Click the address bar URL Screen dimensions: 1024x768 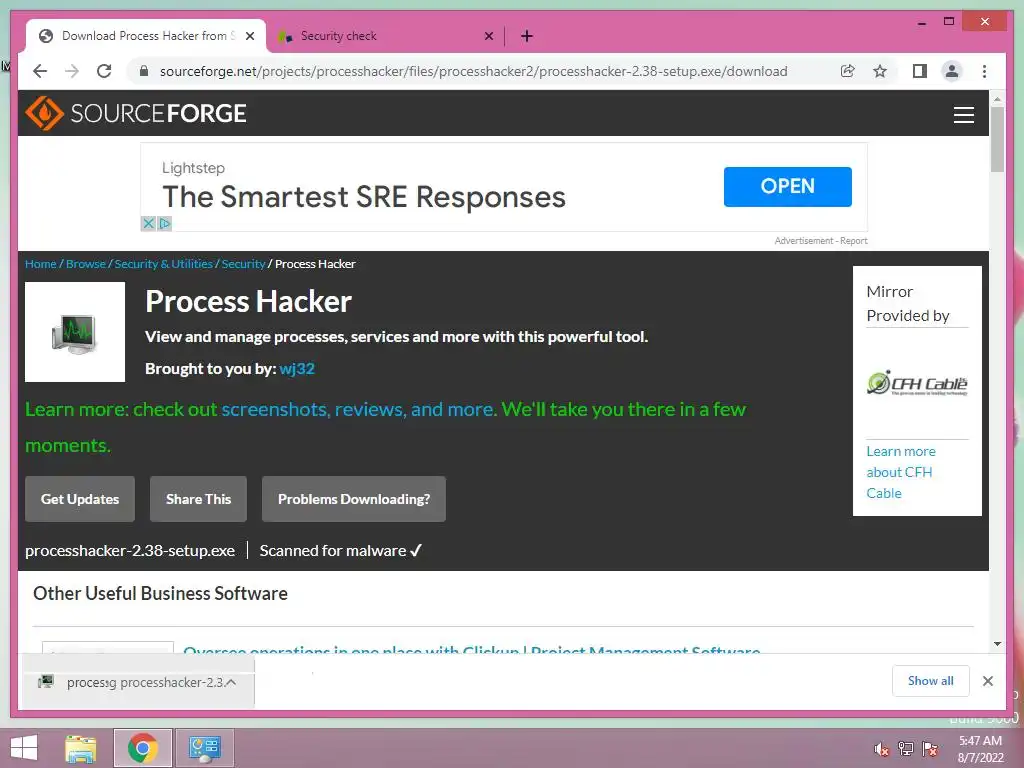(473, 71)
